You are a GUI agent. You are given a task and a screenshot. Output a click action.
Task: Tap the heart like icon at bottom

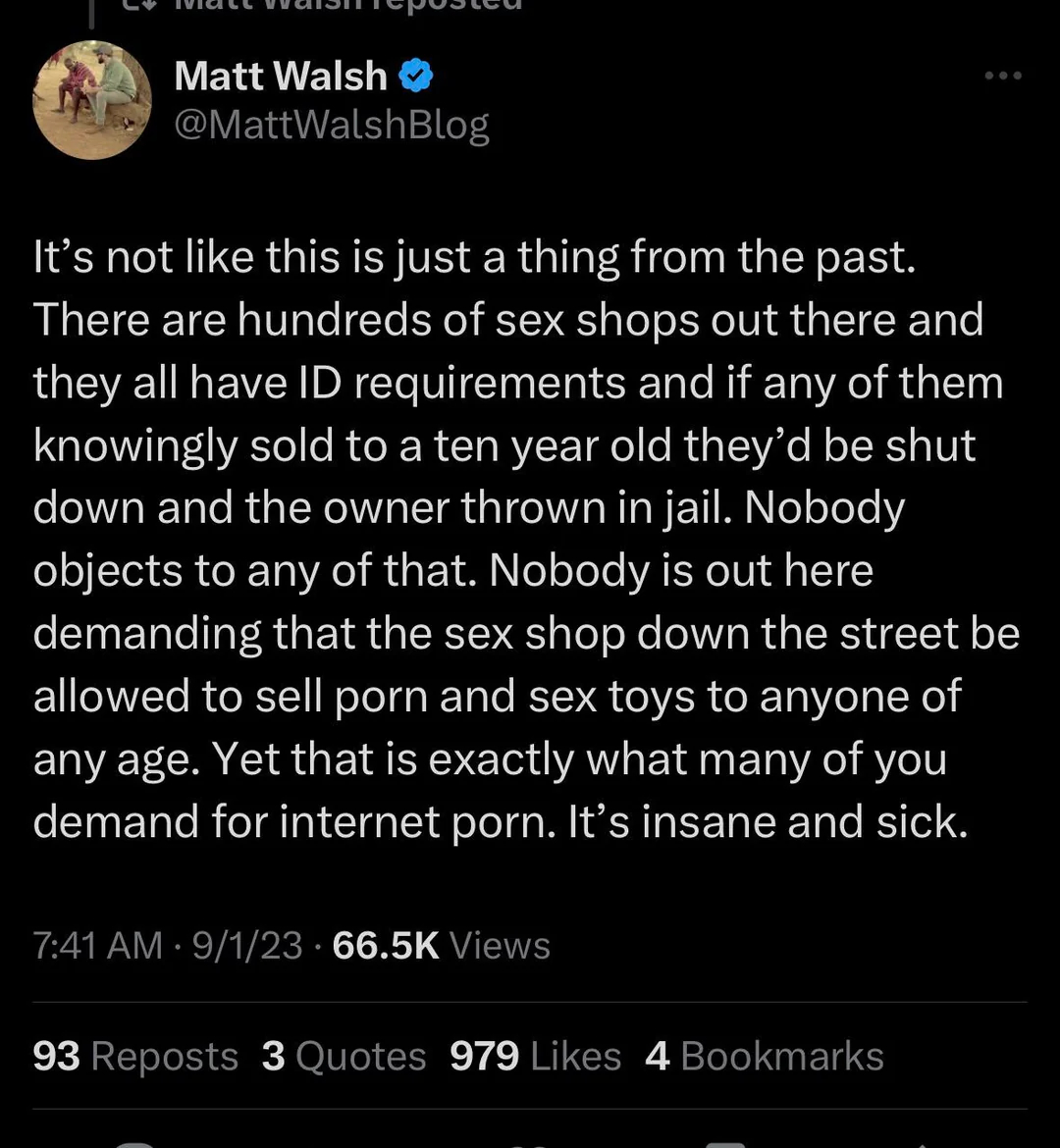530,1145
